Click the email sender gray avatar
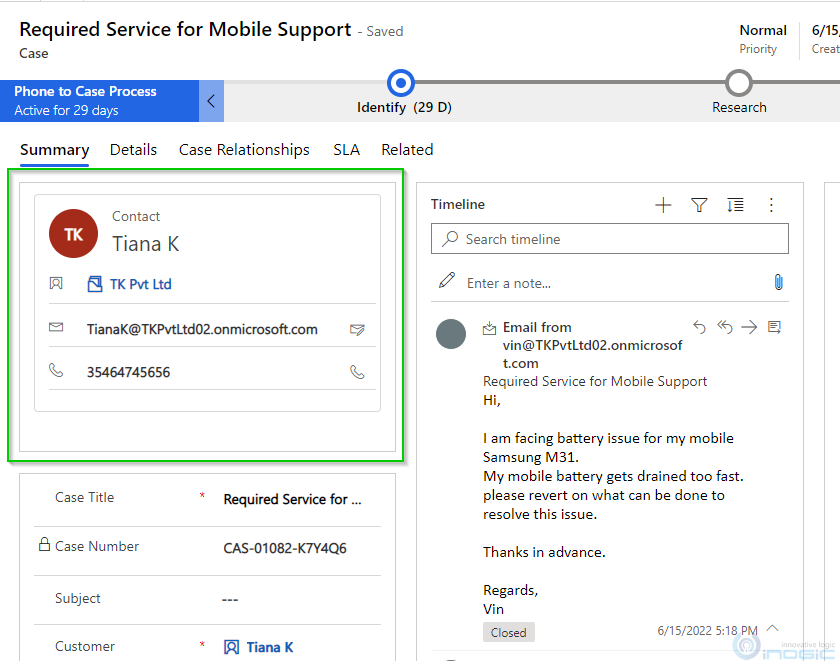The image size is (840, 661). tap(451, 334)
